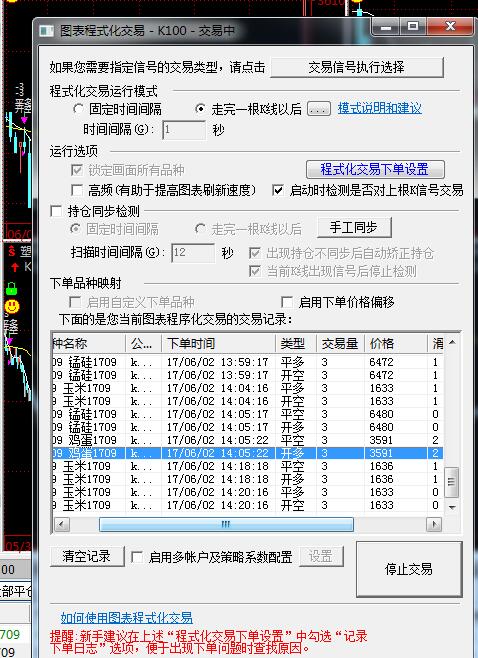
Task: Toggle lock all chart symbols checkbox
Action: (x=77, y=170)
